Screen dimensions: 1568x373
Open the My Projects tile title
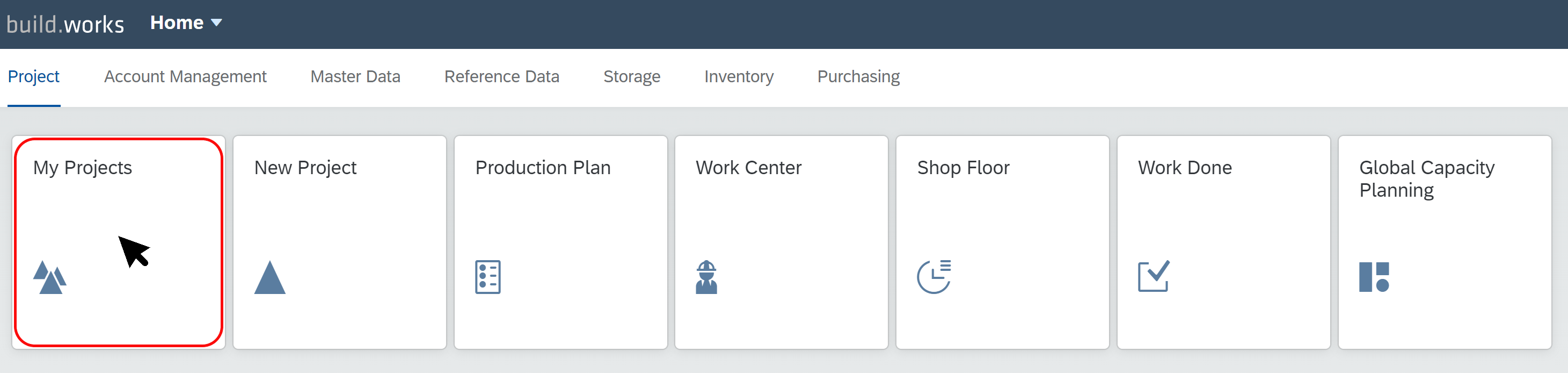tap(82, 168)
